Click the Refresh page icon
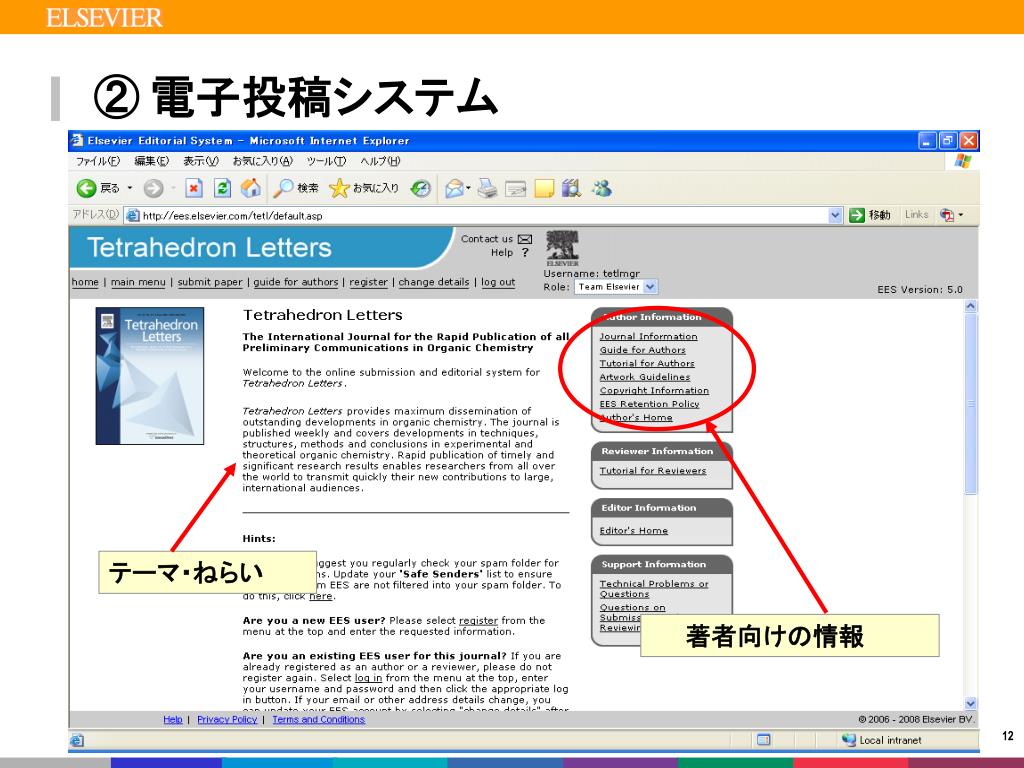Screen dimensions: 1024x768 click(223, 189)
